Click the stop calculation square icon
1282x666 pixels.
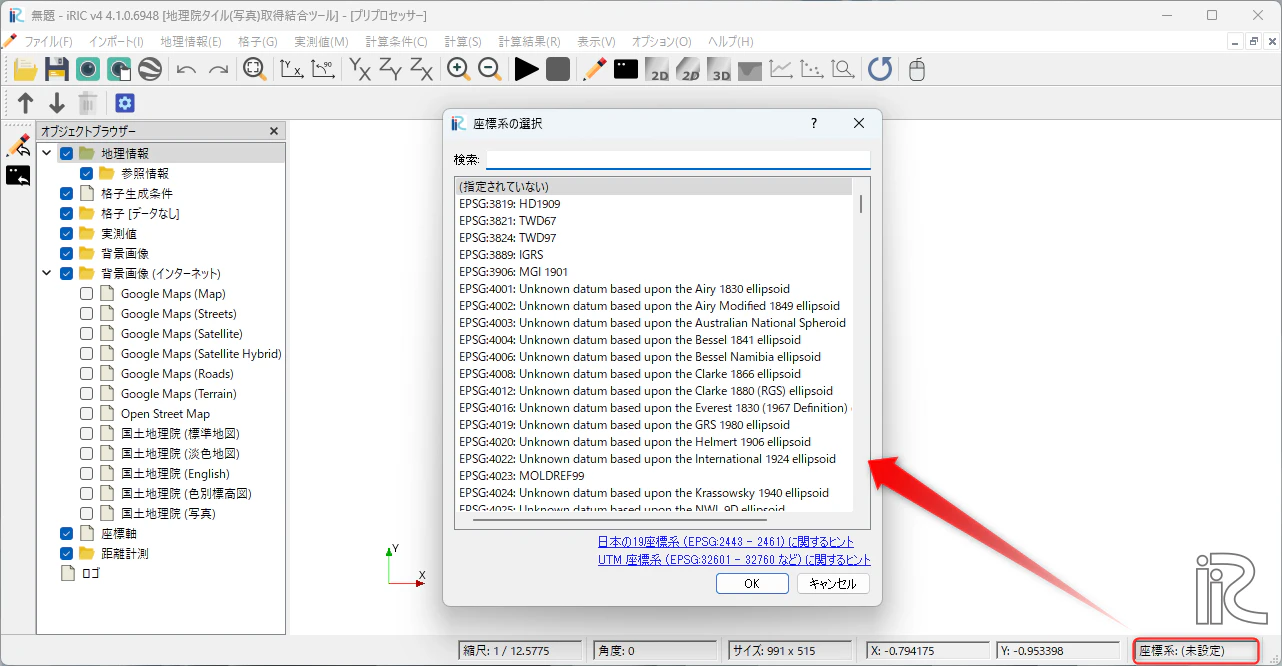pyautogui.click(x=558, y=69)
